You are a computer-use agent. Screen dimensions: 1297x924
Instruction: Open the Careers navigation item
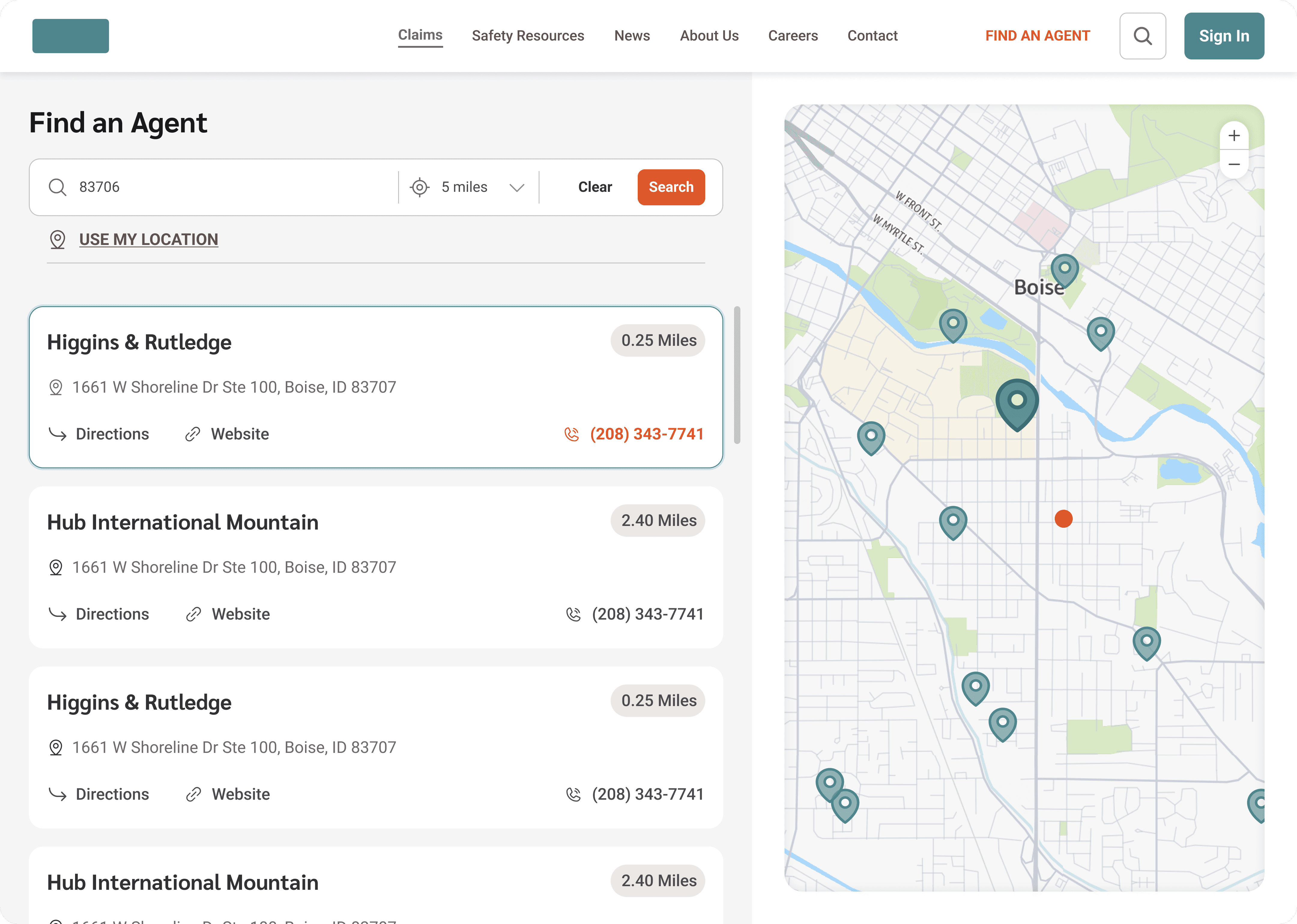(x=793, y=36)
